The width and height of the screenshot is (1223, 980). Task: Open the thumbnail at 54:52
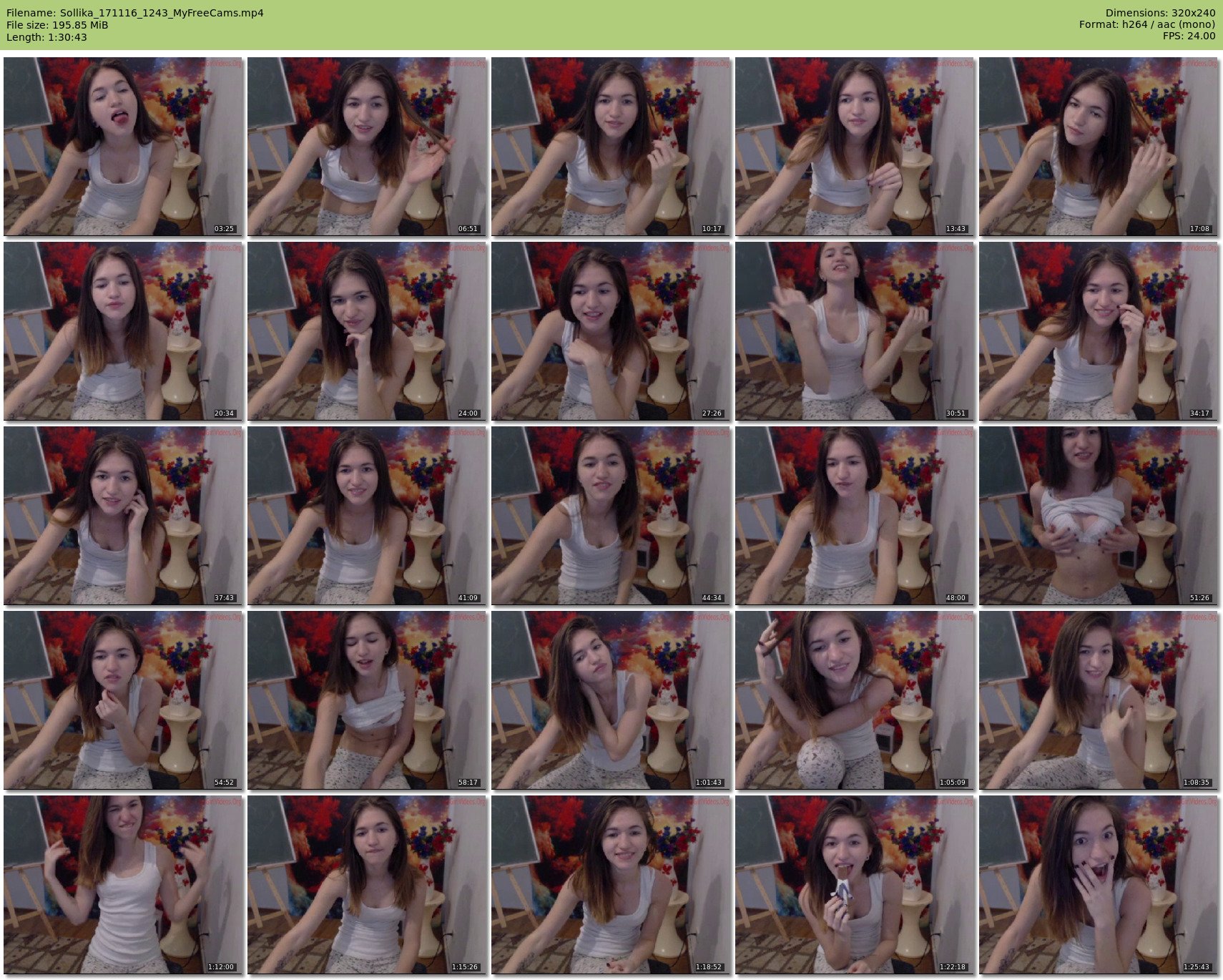coord(123,700)
